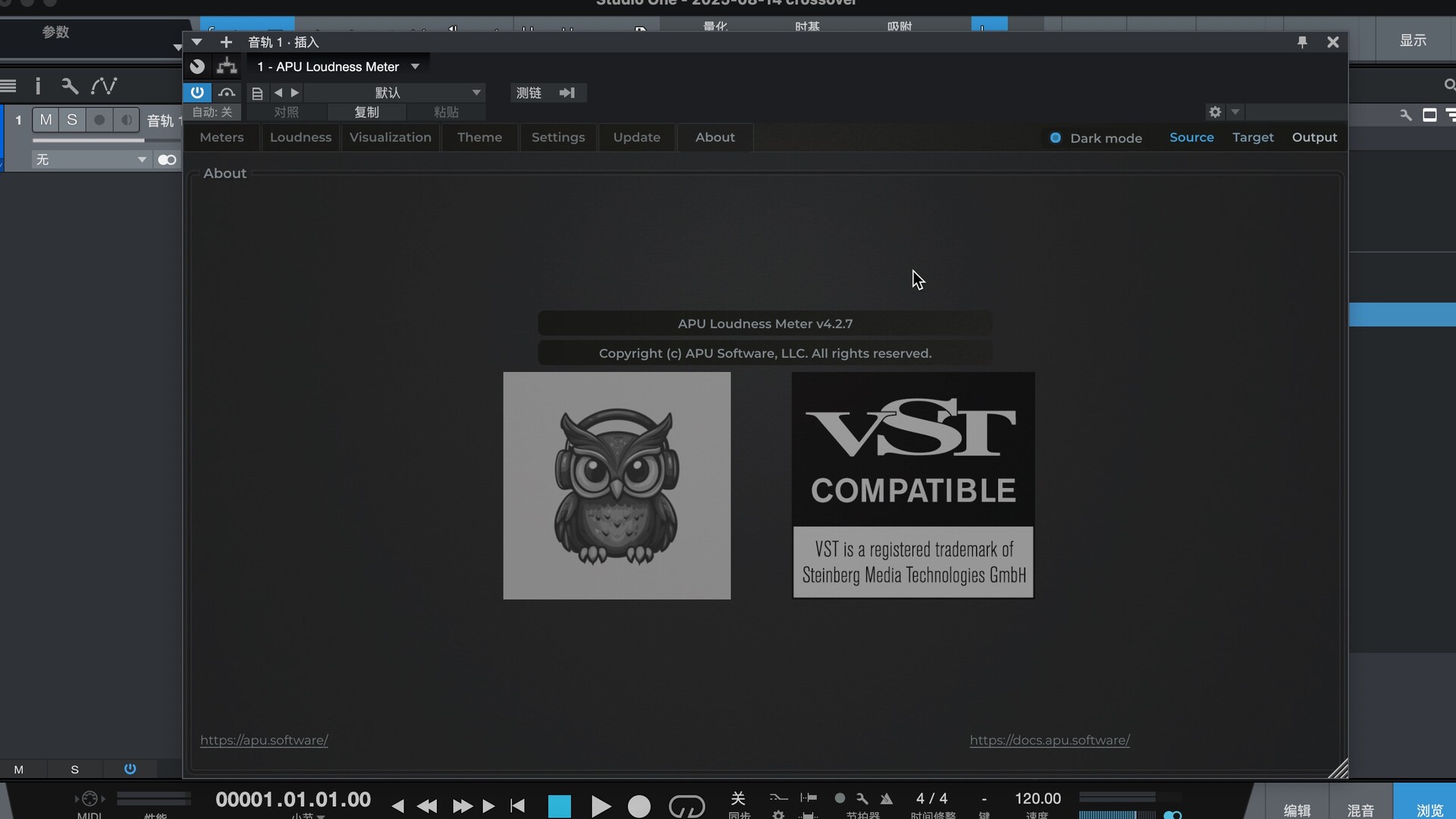Open the https://apu.software/ link
Image resolution: width=1456 pixels, height=819 pixels.
point(264,740)
